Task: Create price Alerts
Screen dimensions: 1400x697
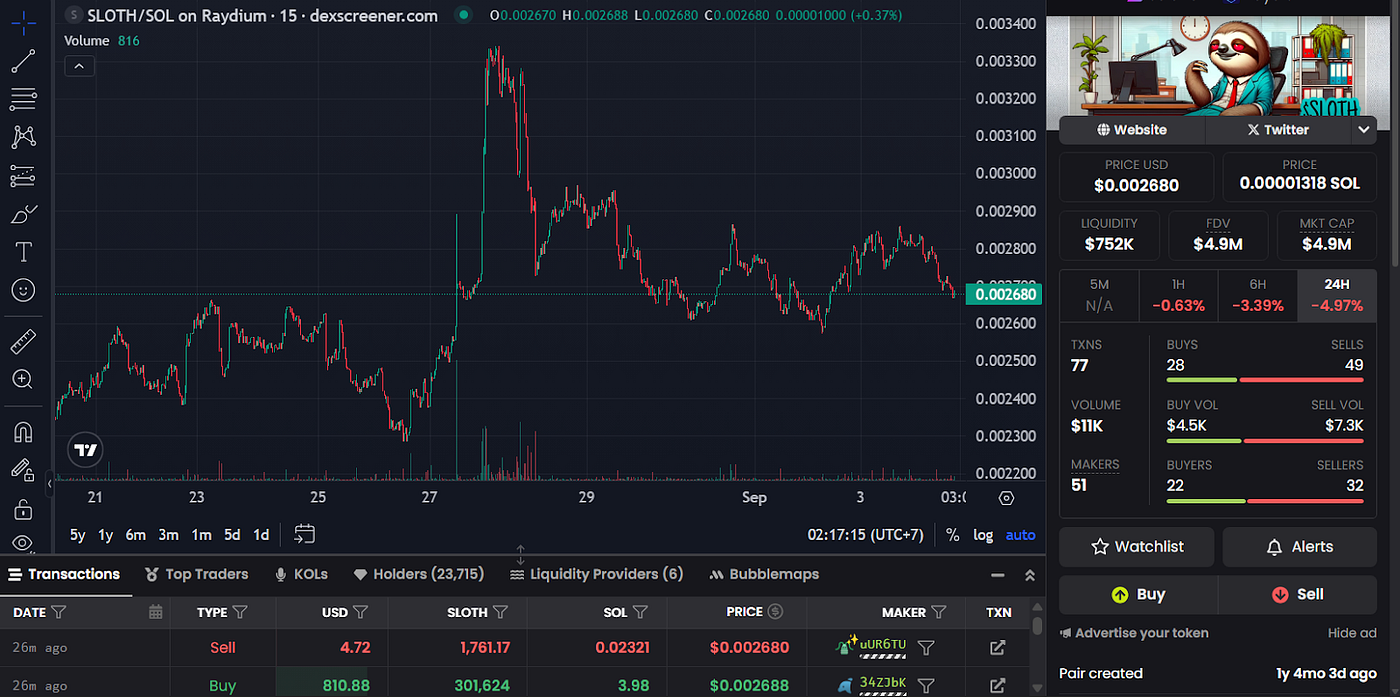Action: tap(1300, 547)
